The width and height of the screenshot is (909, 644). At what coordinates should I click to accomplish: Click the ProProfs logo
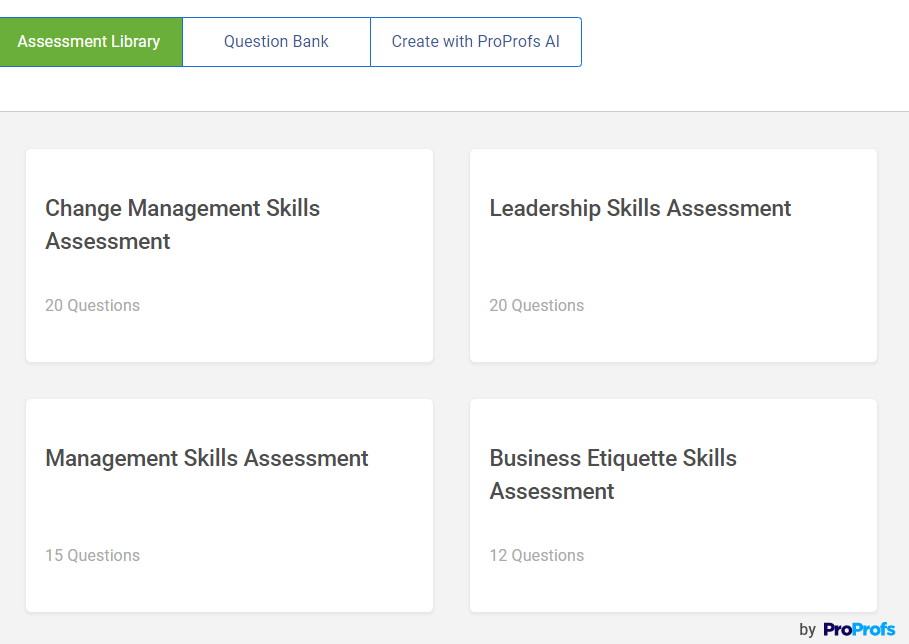(859, 629)
